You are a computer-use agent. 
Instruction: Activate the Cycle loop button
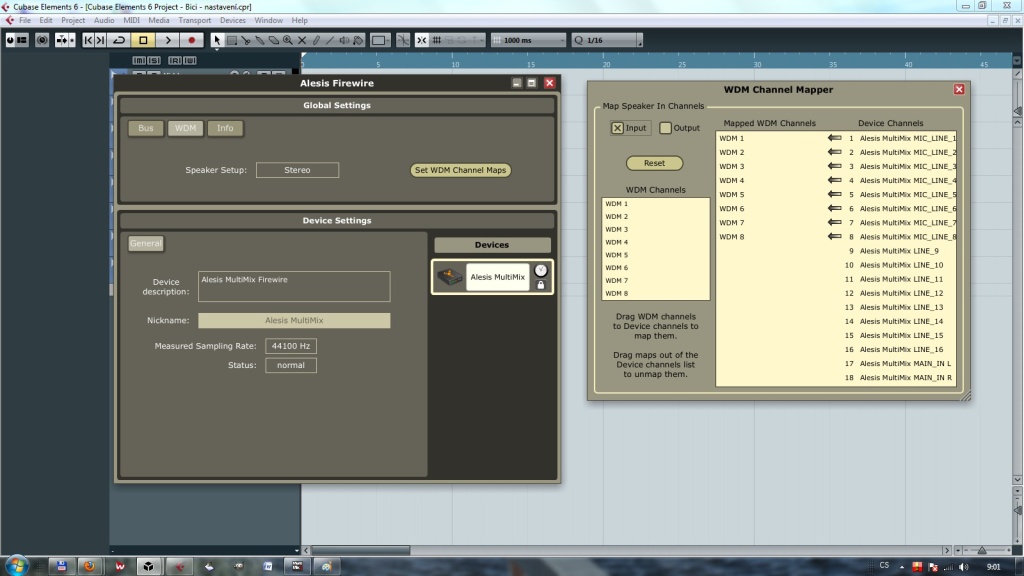coord(118,40)
